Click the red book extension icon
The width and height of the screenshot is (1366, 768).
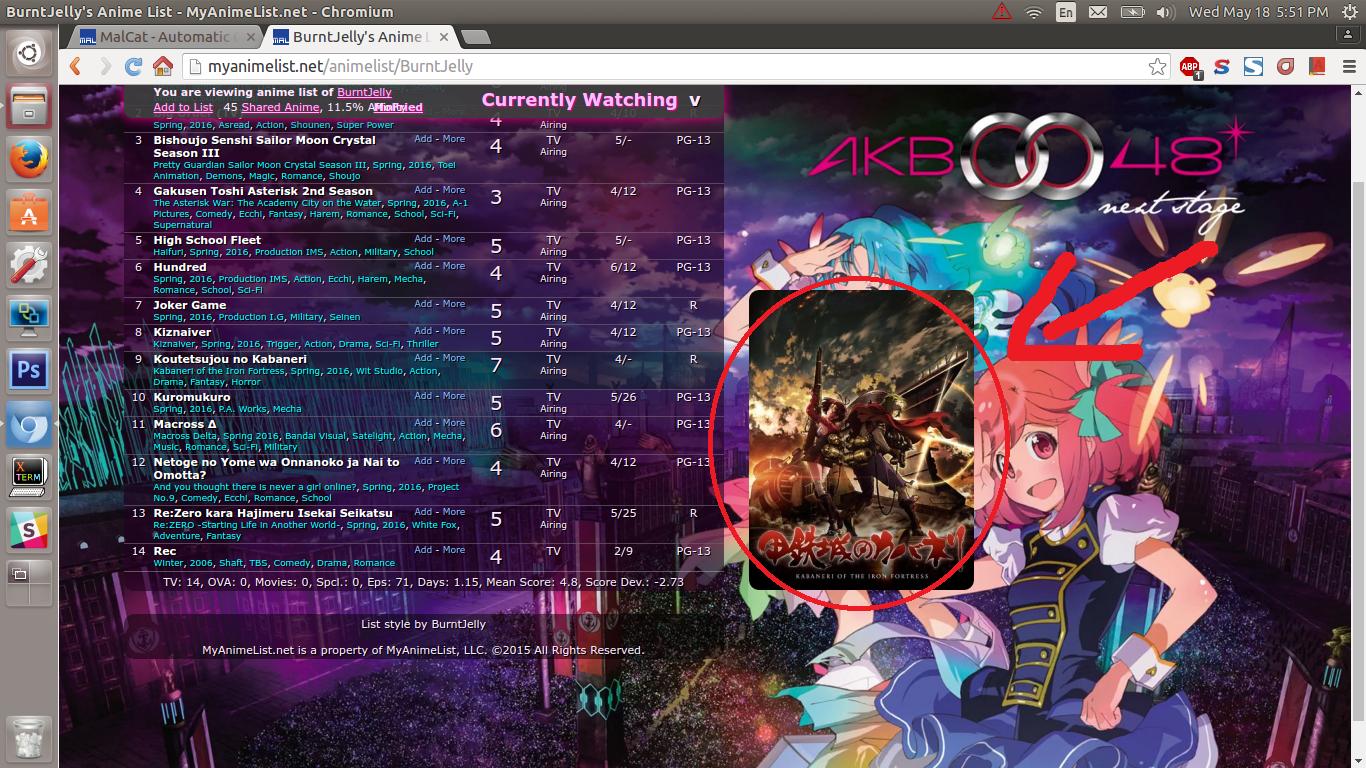(x=1317, y=67)
